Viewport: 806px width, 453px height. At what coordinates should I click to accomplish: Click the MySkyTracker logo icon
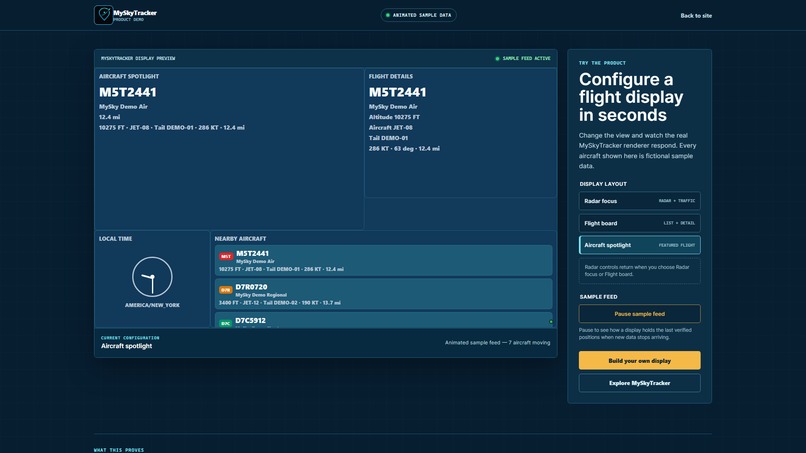(103, 15)
